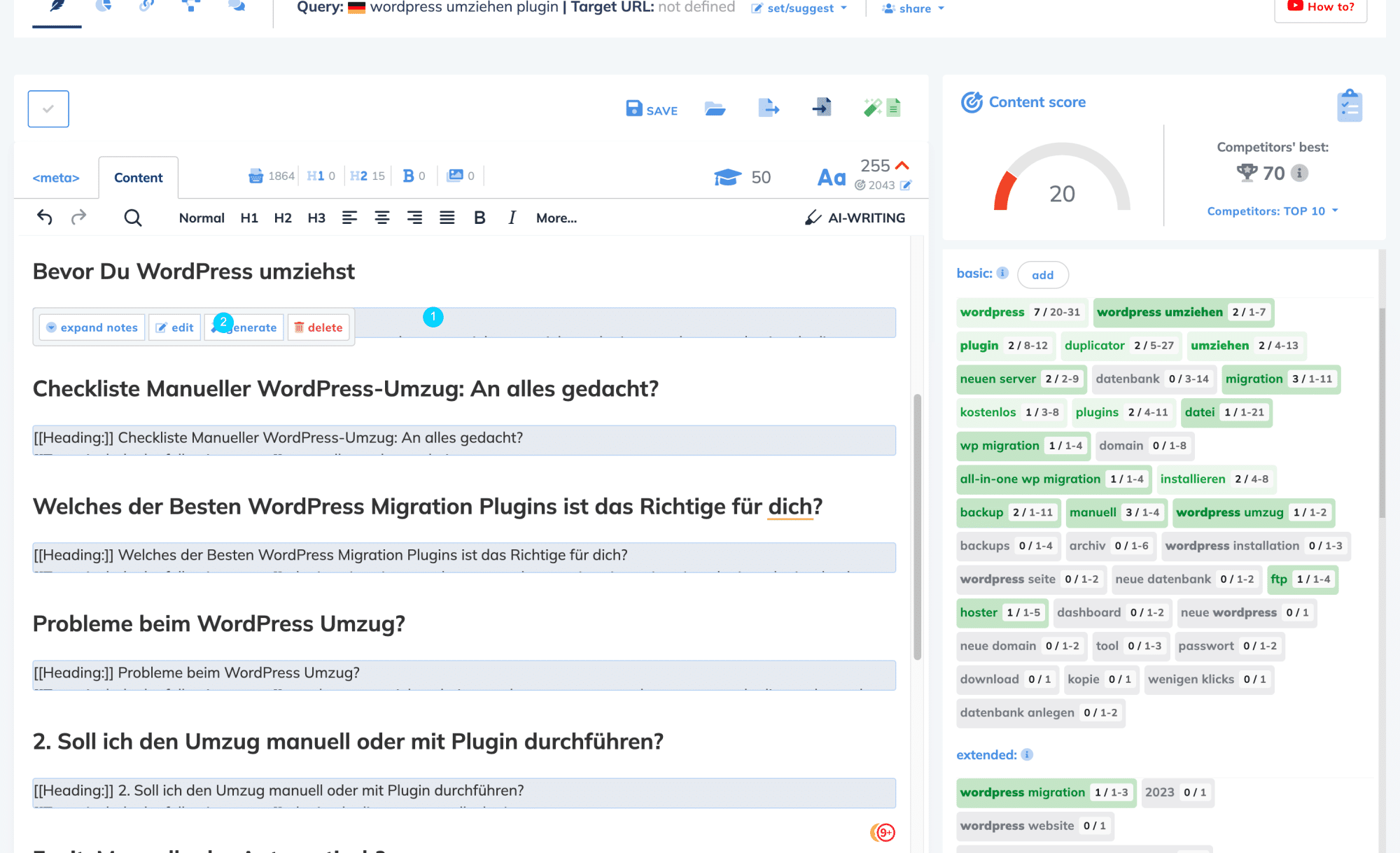Click the open folder icon
This screenshot has height=853, width=1400.
(715, 108)
